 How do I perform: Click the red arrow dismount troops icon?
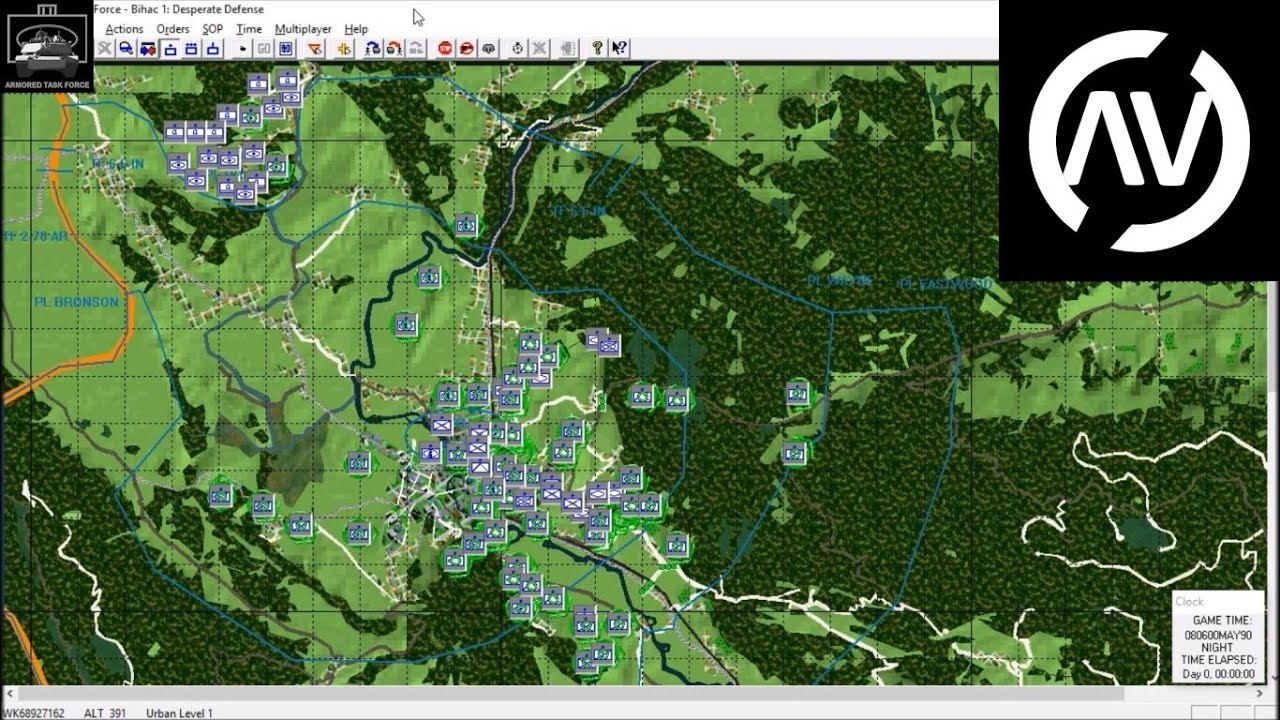pos(395,48)
